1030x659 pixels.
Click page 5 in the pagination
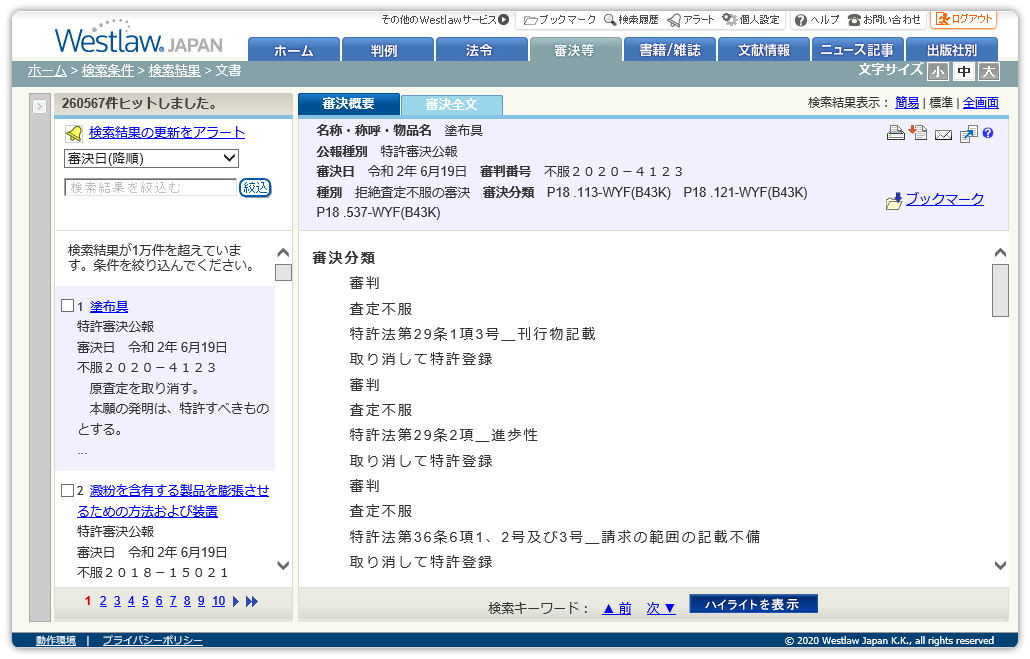coord(147,601)
